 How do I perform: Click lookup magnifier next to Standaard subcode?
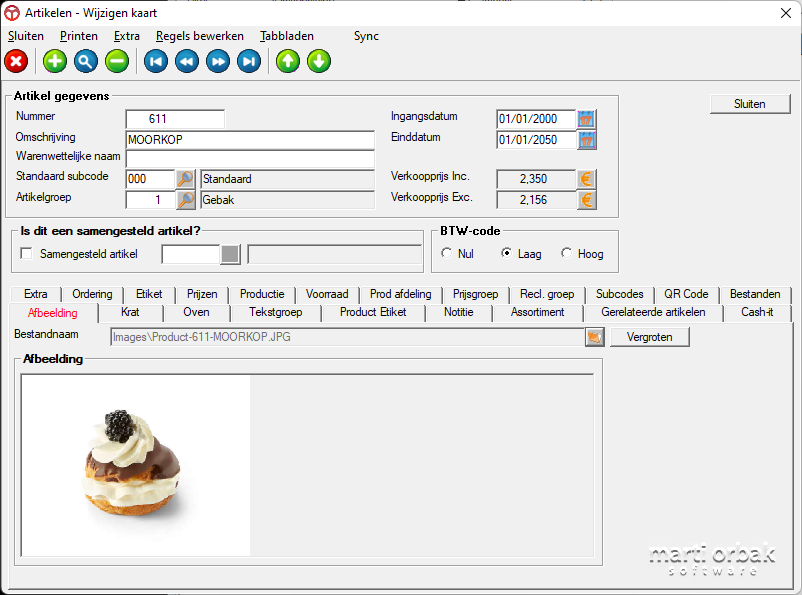(185, 179)
